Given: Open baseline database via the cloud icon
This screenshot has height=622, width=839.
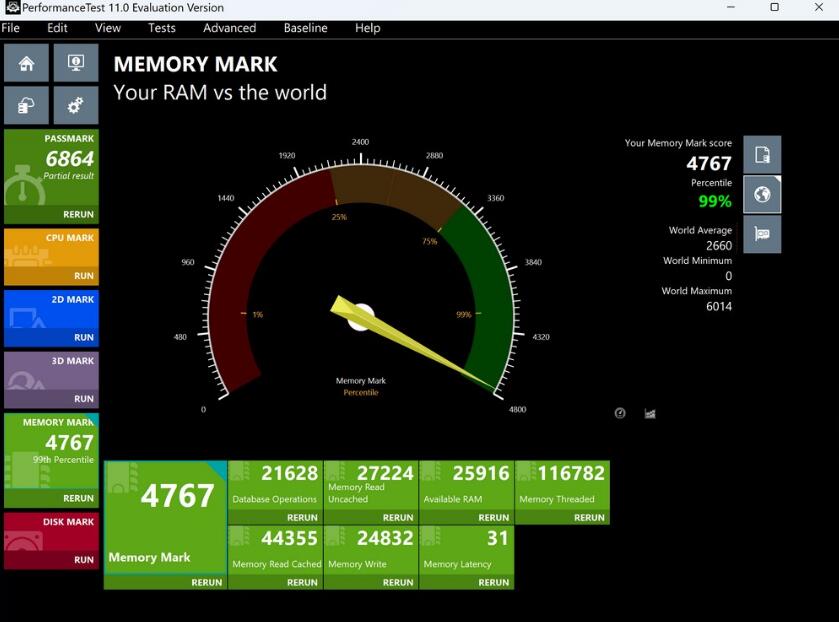Looking at the screenshot, I should [26, 104].
